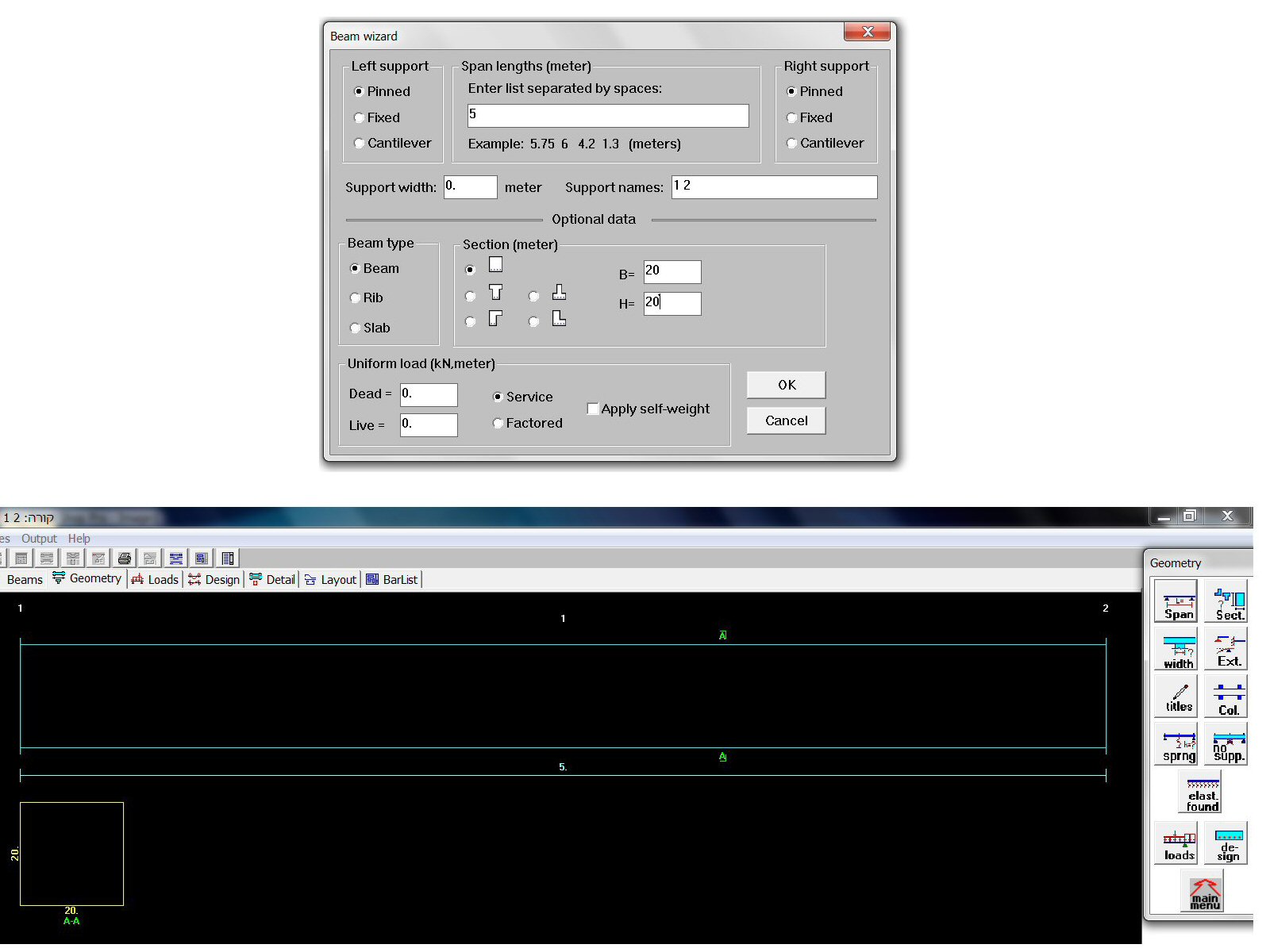The width and height of the screenshot is (1270, 952).
Task: Go to loads from Geometry panel
Action: (x=1176, y=843)
